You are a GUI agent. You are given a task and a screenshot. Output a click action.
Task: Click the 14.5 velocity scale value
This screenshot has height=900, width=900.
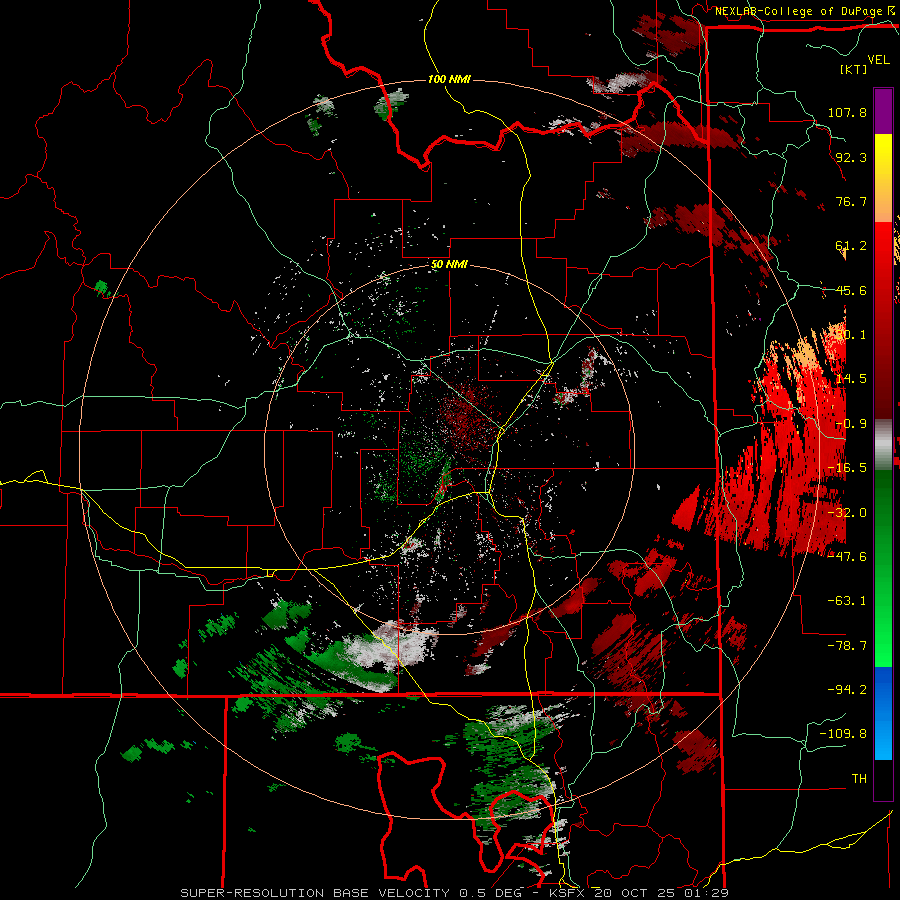tap(851, 379)
